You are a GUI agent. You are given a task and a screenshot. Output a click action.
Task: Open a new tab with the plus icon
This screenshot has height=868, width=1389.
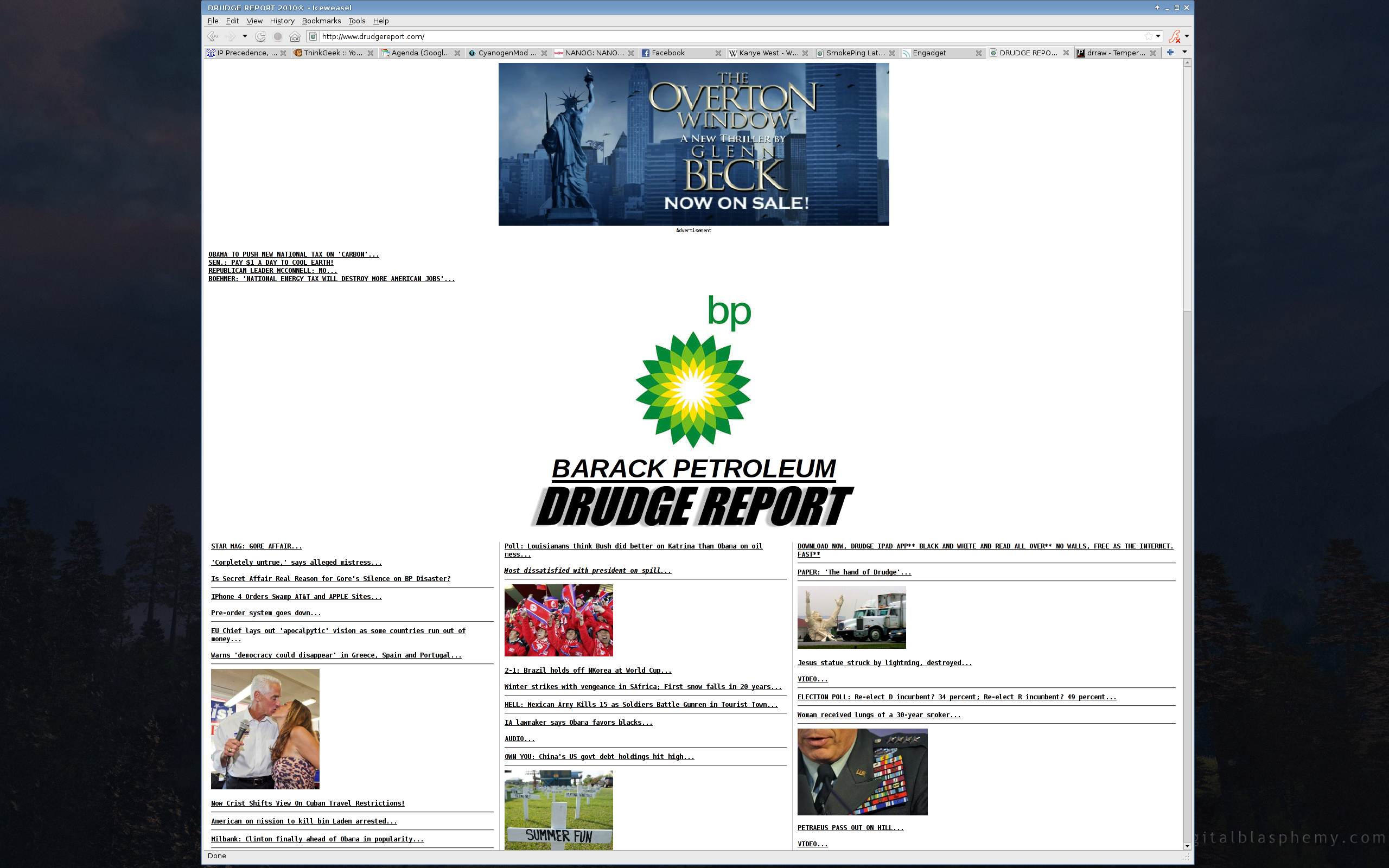tap(1170, 52)
